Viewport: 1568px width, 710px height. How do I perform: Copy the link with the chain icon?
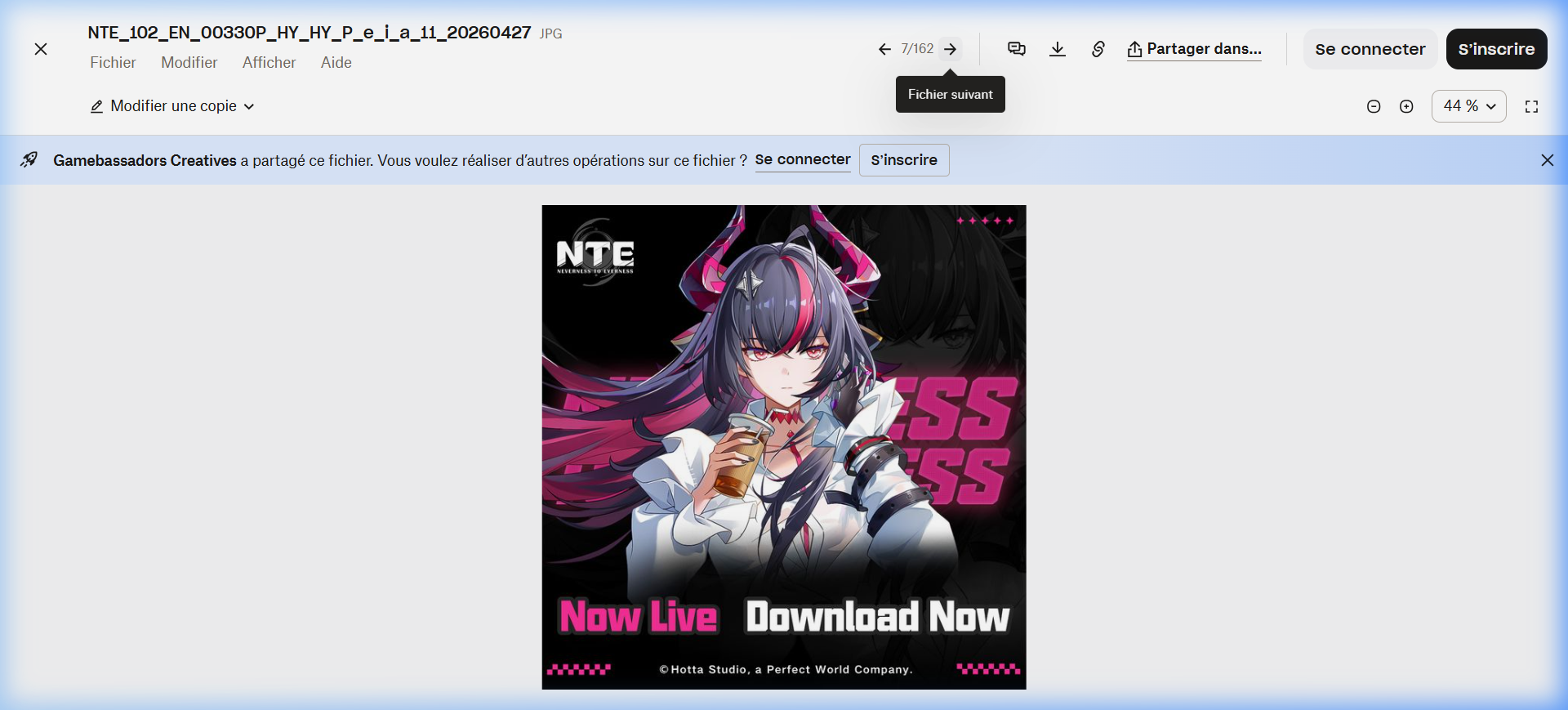pos(1098,49)
